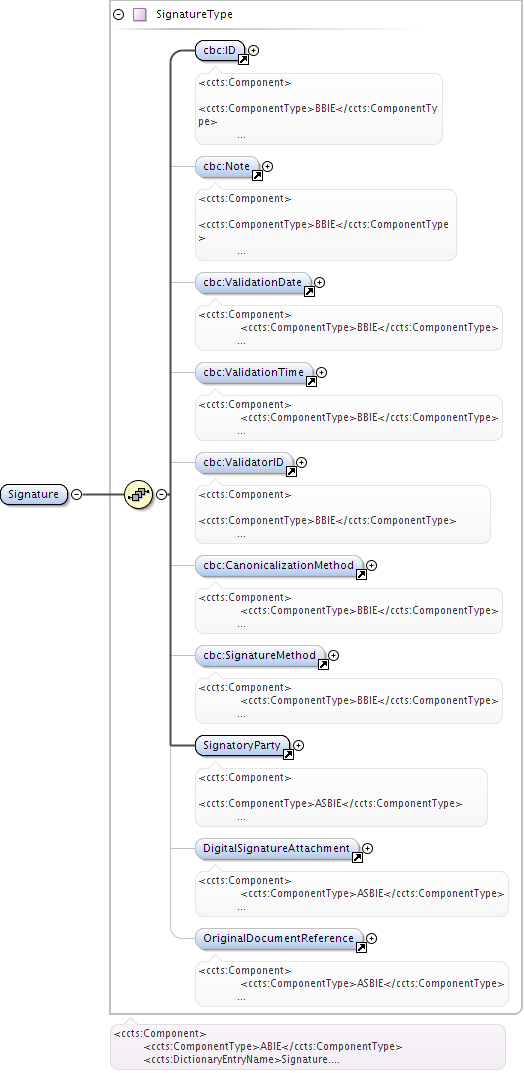The image size is (524, 1073).
Task: Expand the cbc:ID element
Action: pos(254,50)
